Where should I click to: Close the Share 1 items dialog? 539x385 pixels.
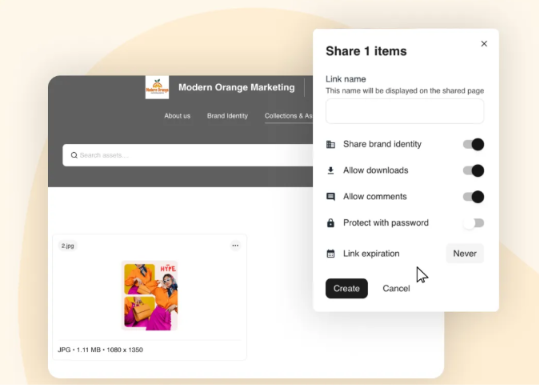coord(484,44)
